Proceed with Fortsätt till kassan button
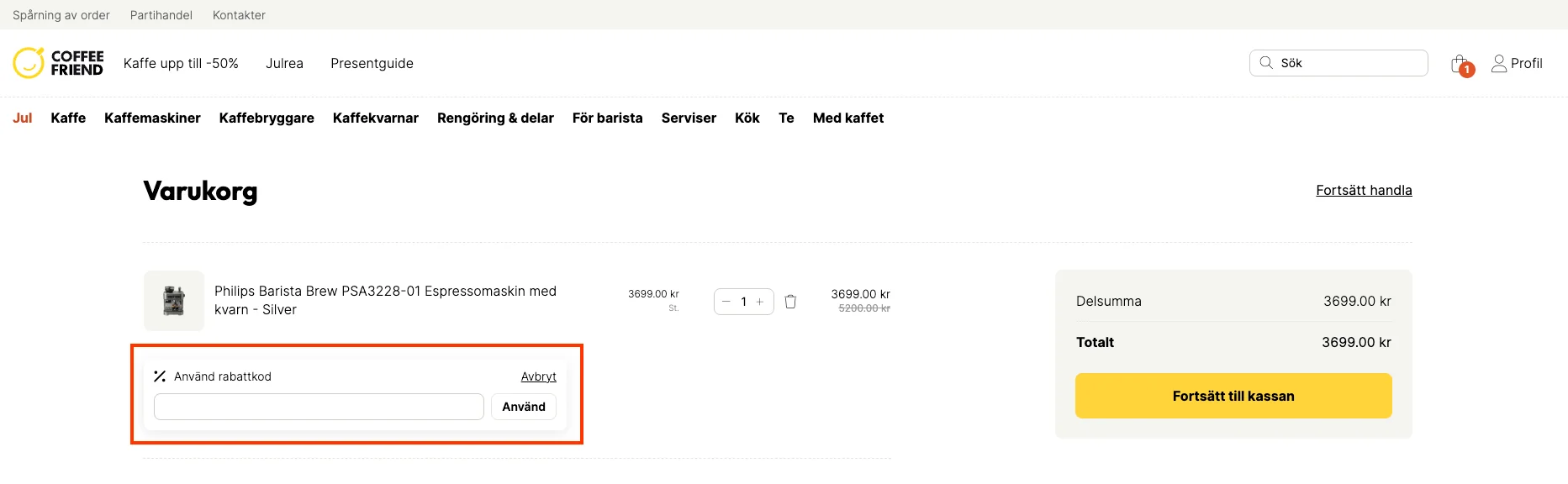 [x=1233, y=396]
